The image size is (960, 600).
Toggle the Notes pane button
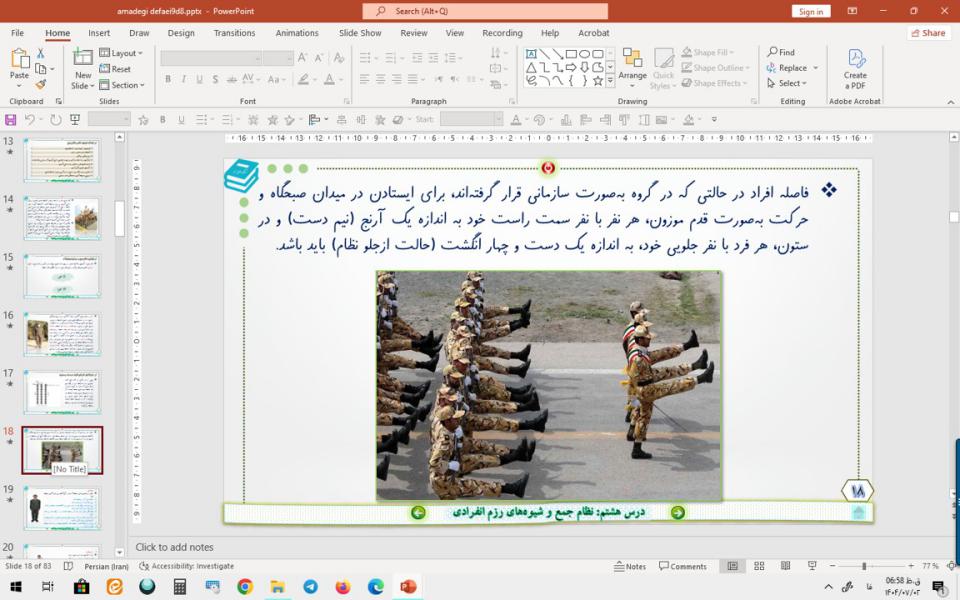point(630,566)
